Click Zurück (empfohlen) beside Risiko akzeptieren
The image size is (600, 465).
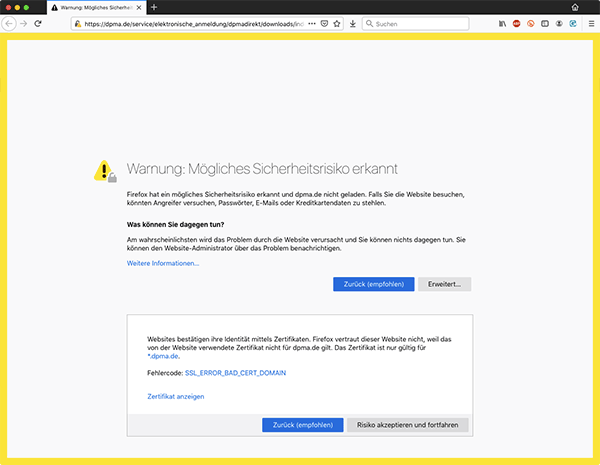pyautogui.click(x=303, y=425)
